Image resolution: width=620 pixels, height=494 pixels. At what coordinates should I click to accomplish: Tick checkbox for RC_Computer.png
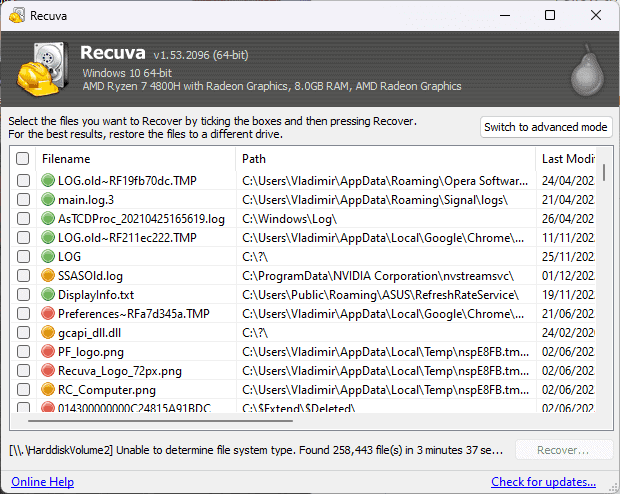tap(23, 389)
